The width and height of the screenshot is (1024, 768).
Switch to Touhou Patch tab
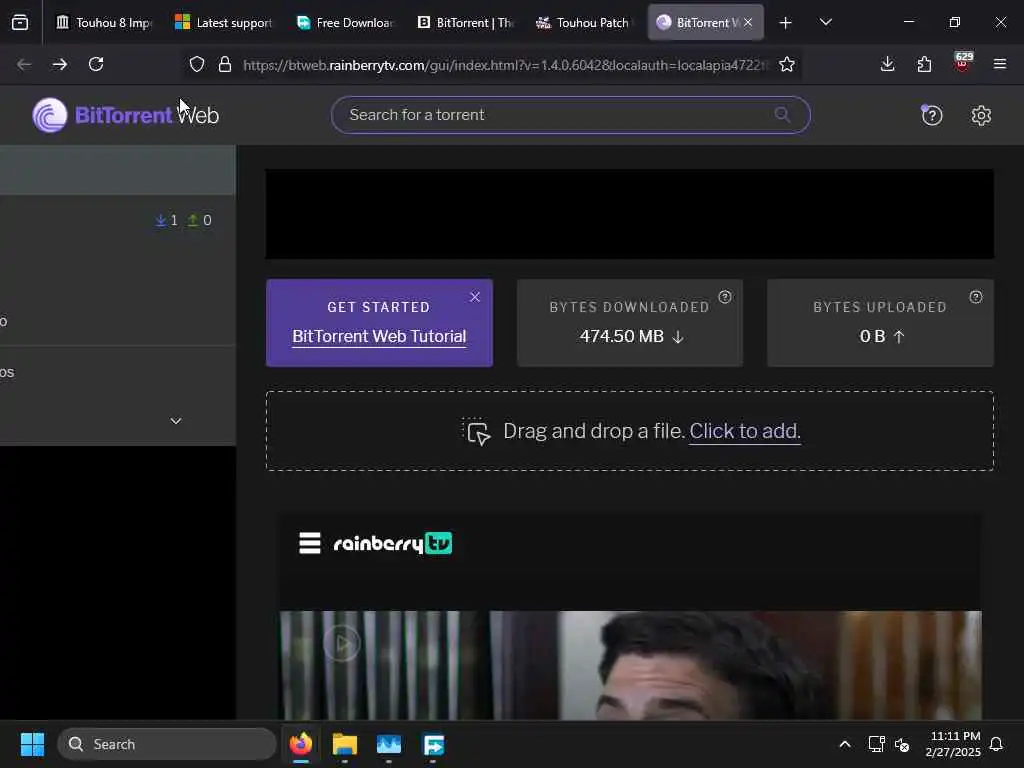pos(585,23)
